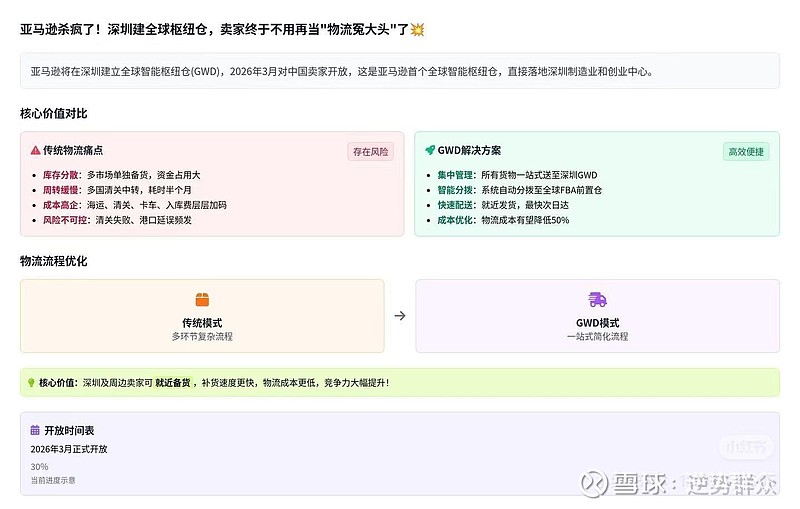Select the 传统模式 card
The image size is (800, 509).
[x=202, y=316]
